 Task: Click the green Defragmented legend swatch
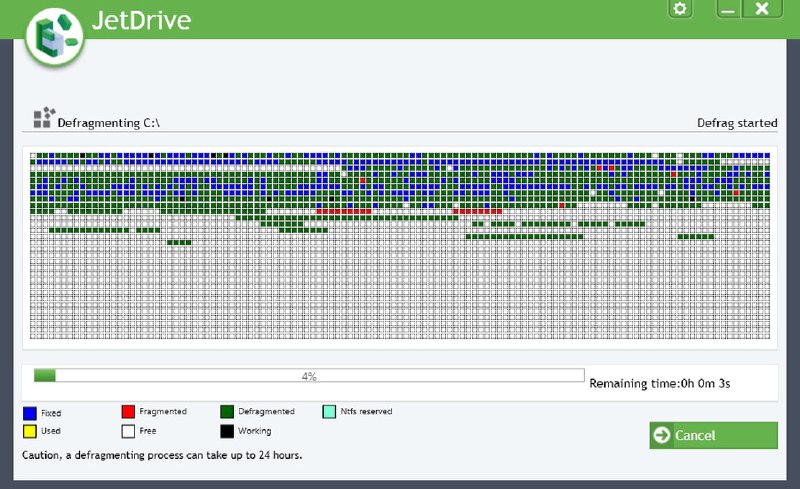click(x=228, y=412)
